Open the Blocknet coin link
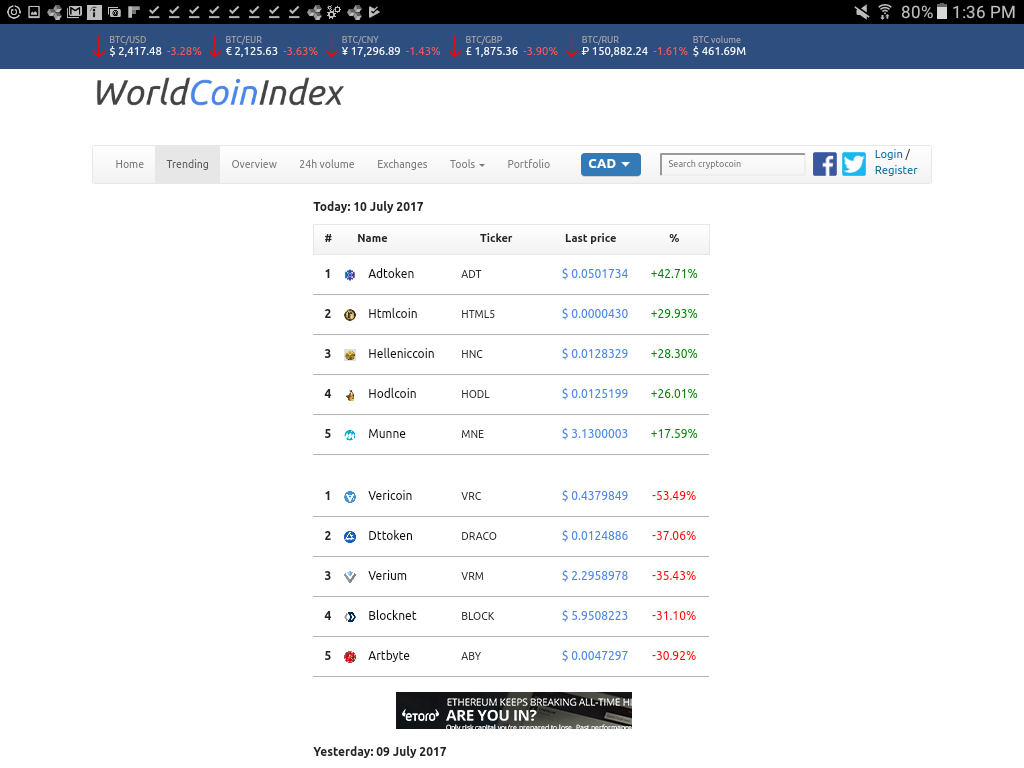This screenshot has height=768, width=1024. point(392,616)
